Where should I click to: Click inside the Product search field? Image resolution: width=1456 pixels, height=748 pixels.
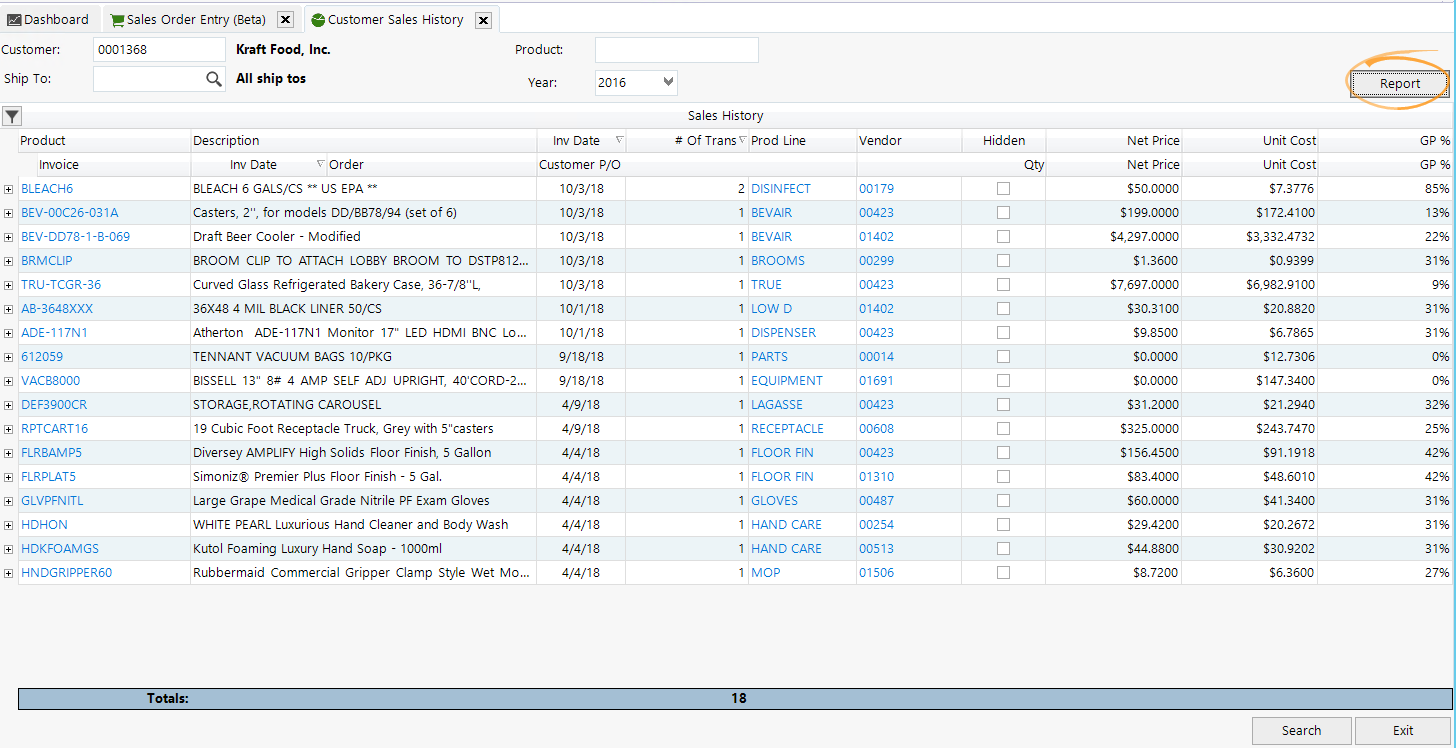tap(676, 49)
